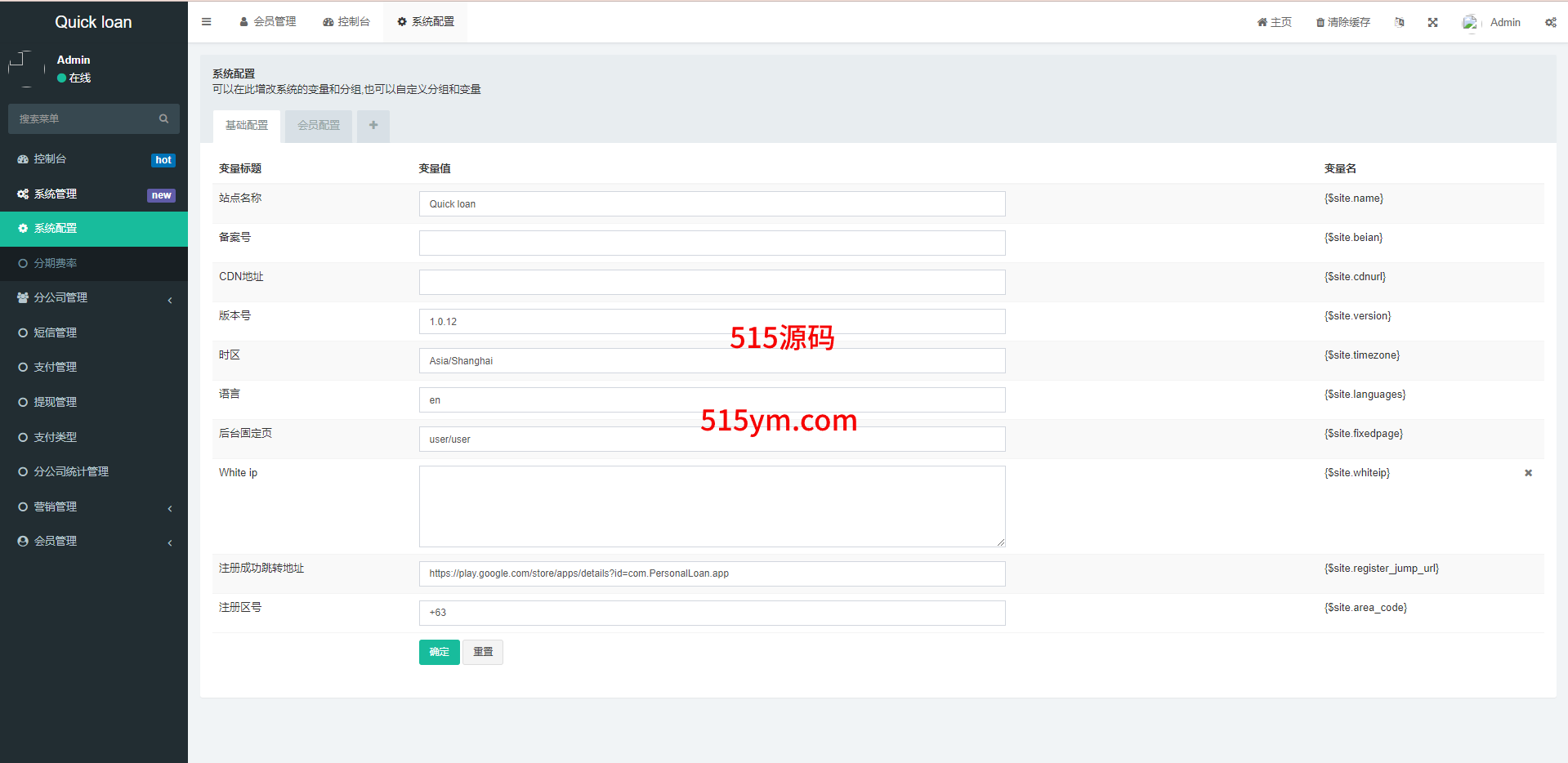Click the plus tab to add group
Screen dimensions: 1568x763
[373, 126]
